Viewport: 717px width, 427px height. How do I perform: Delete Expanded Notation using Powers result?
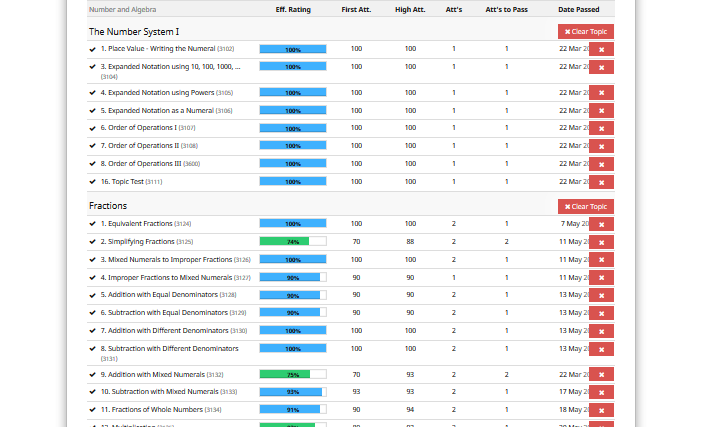tap(601, 93)
